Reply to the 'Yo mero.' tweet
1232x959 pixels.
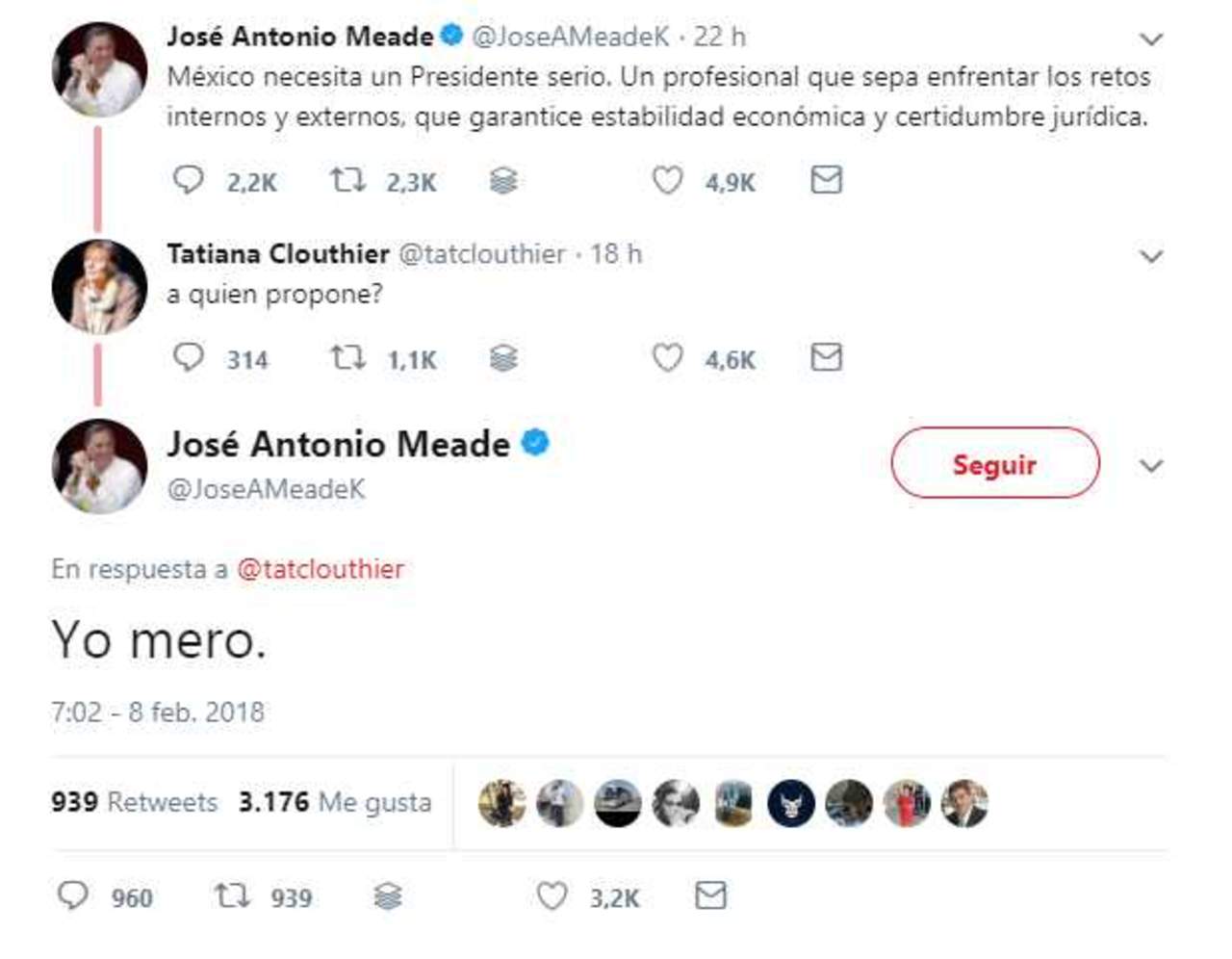click(x=73, y=896)
